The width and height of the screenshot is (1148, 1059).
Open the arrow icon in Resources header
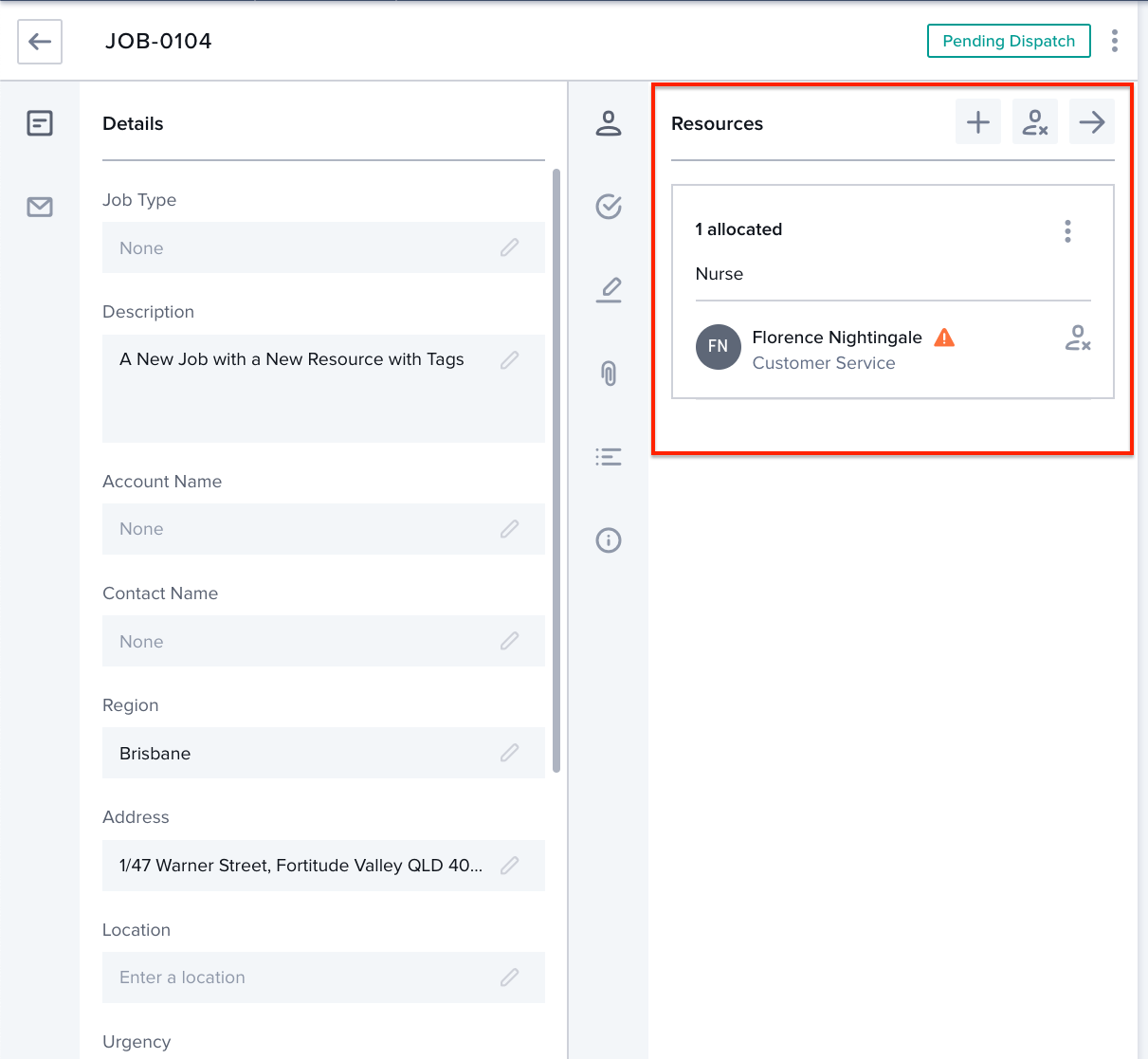pos(1091,121)
